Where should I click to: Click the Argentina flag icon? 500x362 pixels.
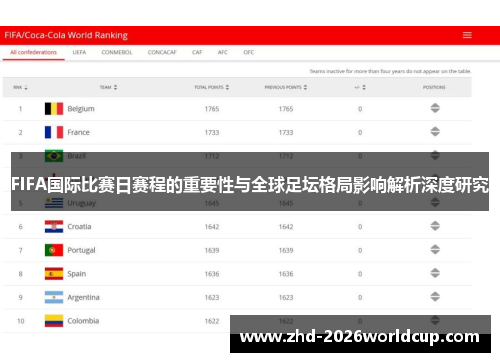click(54, 297)
